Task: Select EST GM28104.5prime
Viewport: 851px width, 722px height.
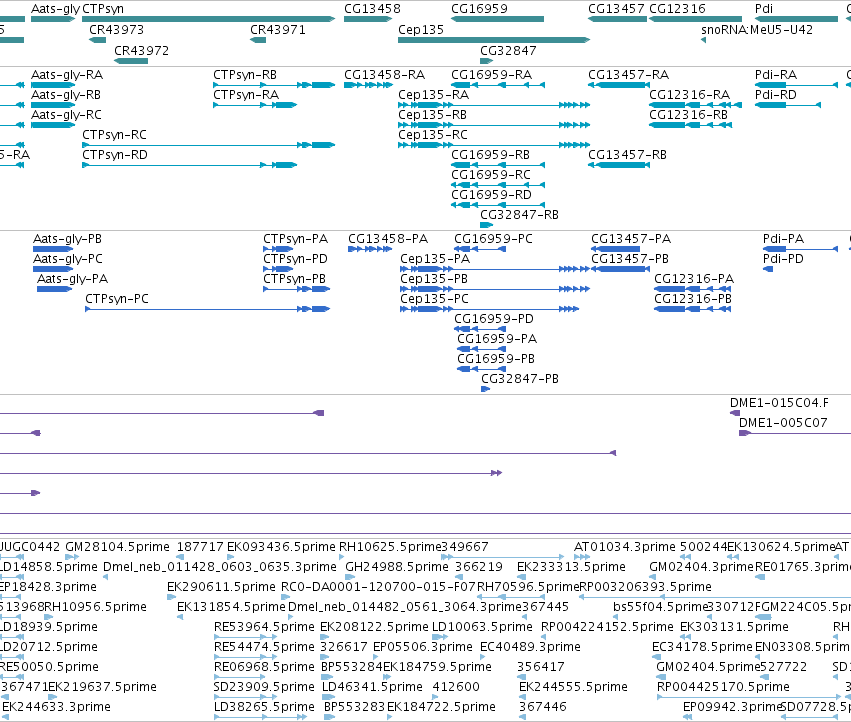Action: (x=117, y=547)
